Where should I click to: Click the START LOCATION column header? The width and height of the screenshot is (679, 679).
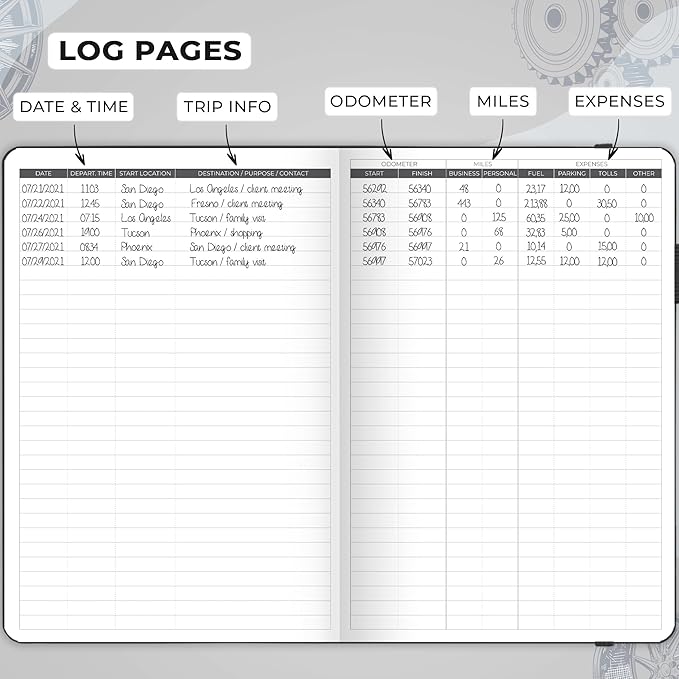pyautogui.click(x=146, y=174)
